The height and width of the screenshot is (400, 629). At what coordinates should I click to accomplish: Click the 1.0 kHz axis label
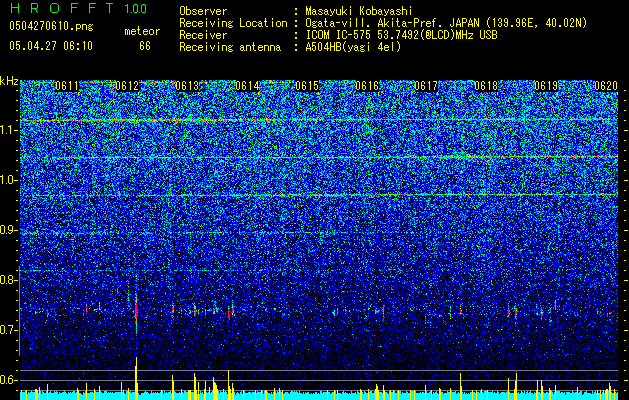[x=8, y=180]
